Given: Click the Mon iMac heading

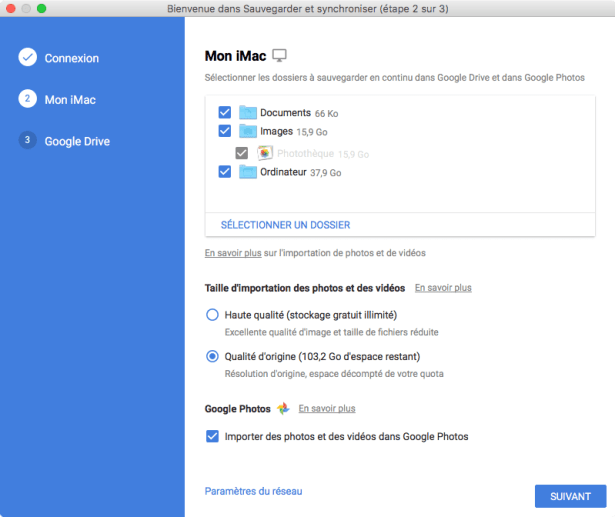Looking at the screenshot, I should (x=235, y=56).
